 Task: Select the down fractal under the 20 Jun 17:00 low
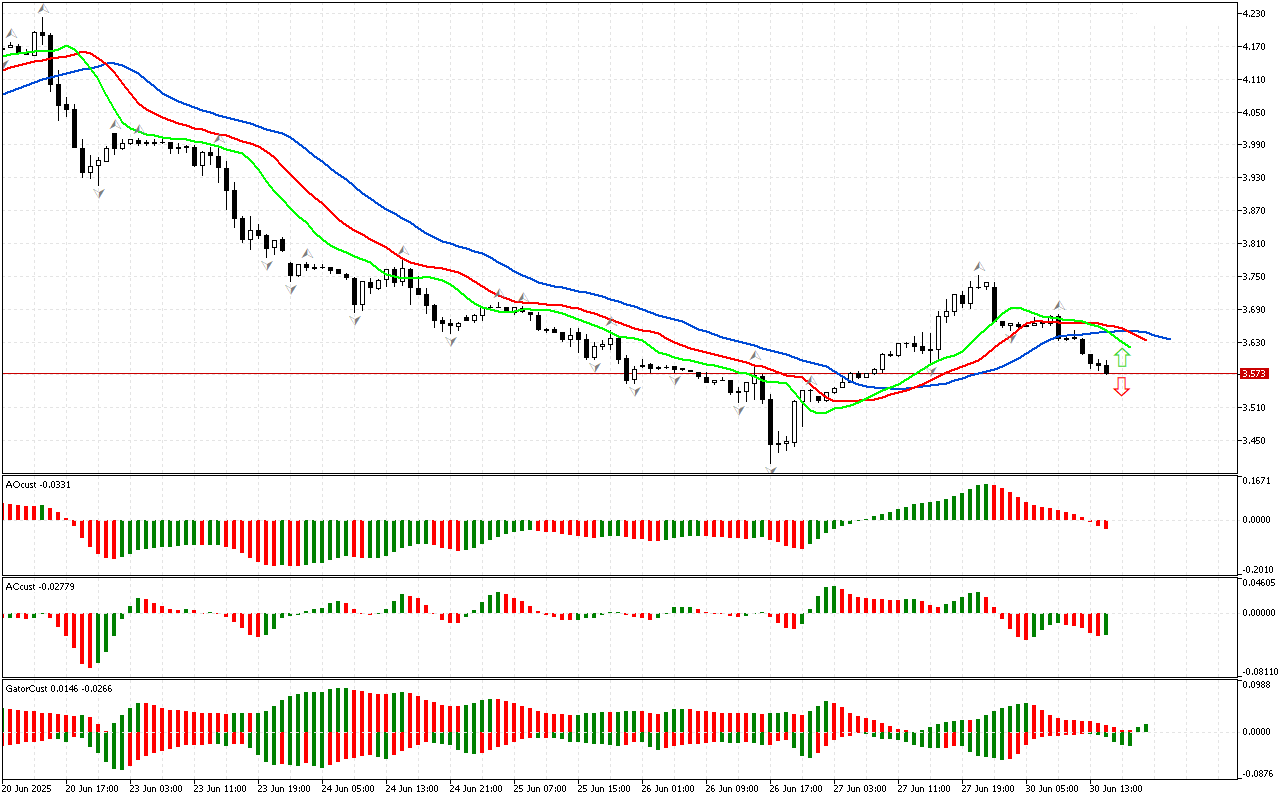click(x=98, y=192)
